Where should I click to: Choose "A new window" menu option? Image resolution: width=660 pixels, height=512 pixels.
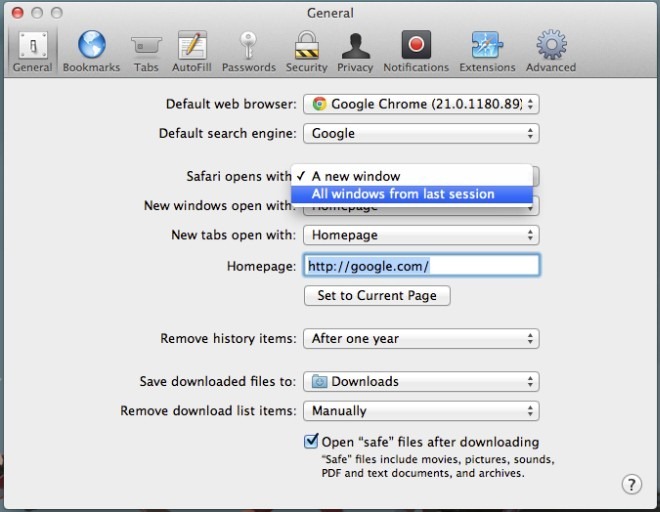412,176
